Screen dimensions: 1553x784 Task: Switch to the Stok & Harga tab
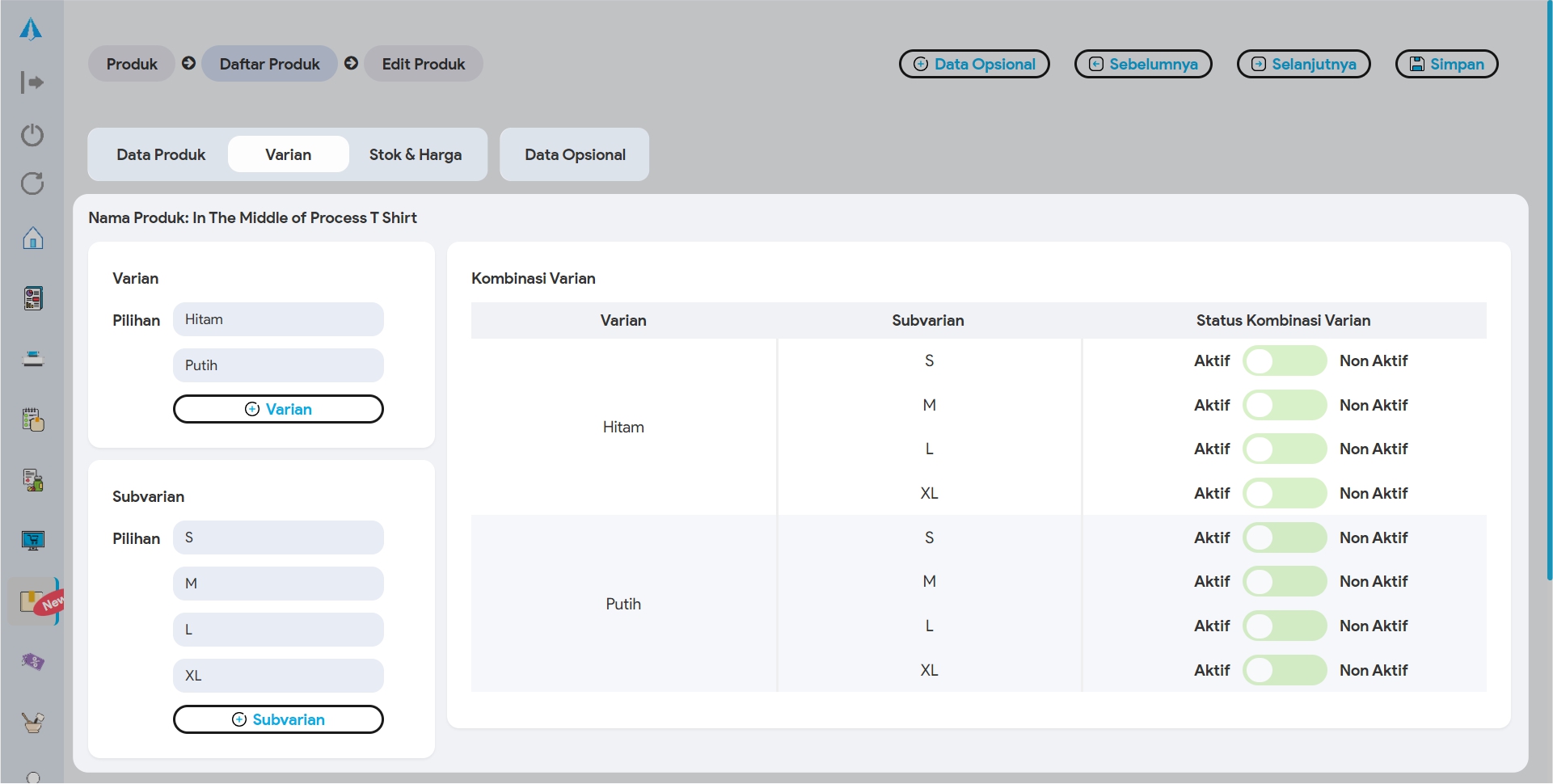click(x=415, y=154)
